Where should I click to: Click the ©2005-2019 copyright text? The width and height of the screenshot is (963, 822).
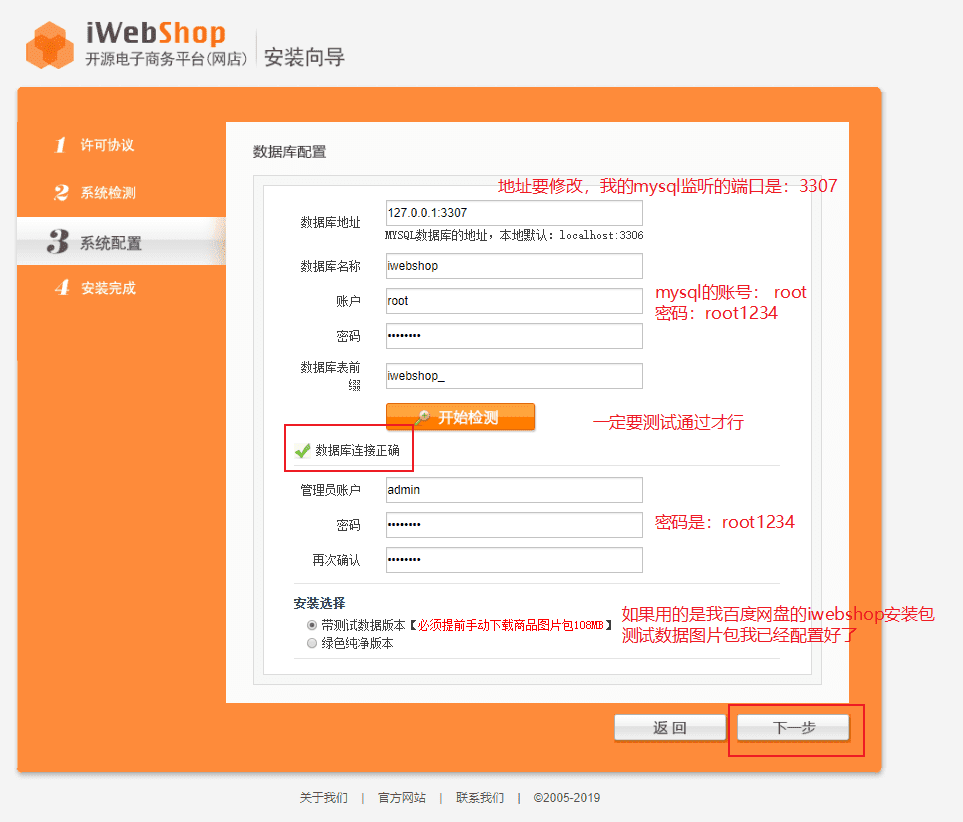(x=566, y=797)
